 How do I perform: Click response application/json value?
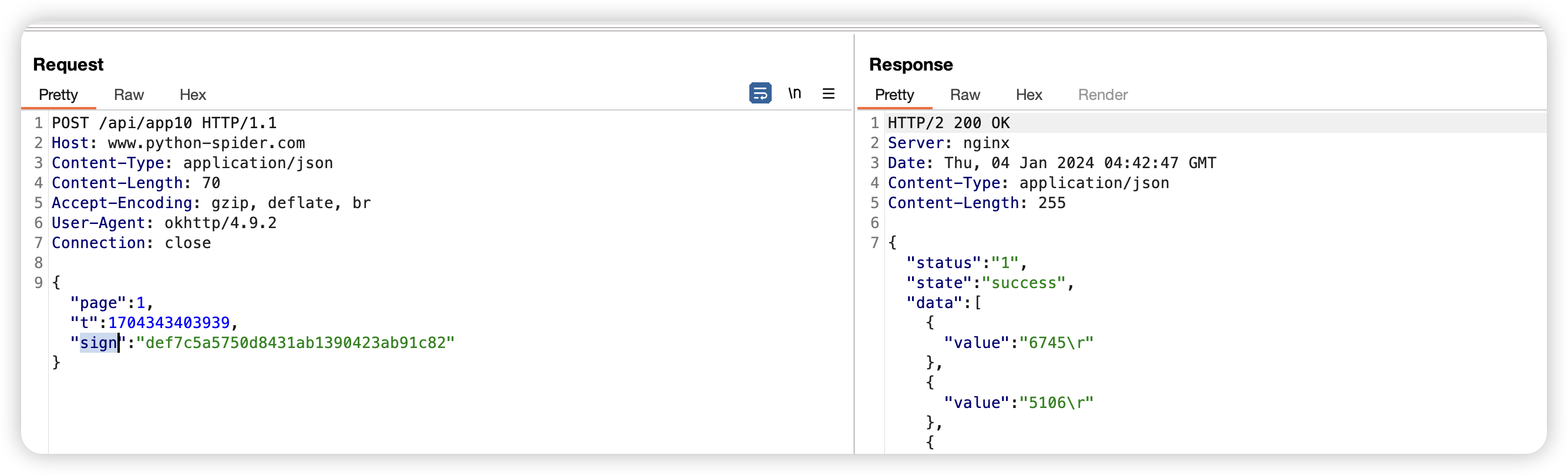pos(1094,183)
